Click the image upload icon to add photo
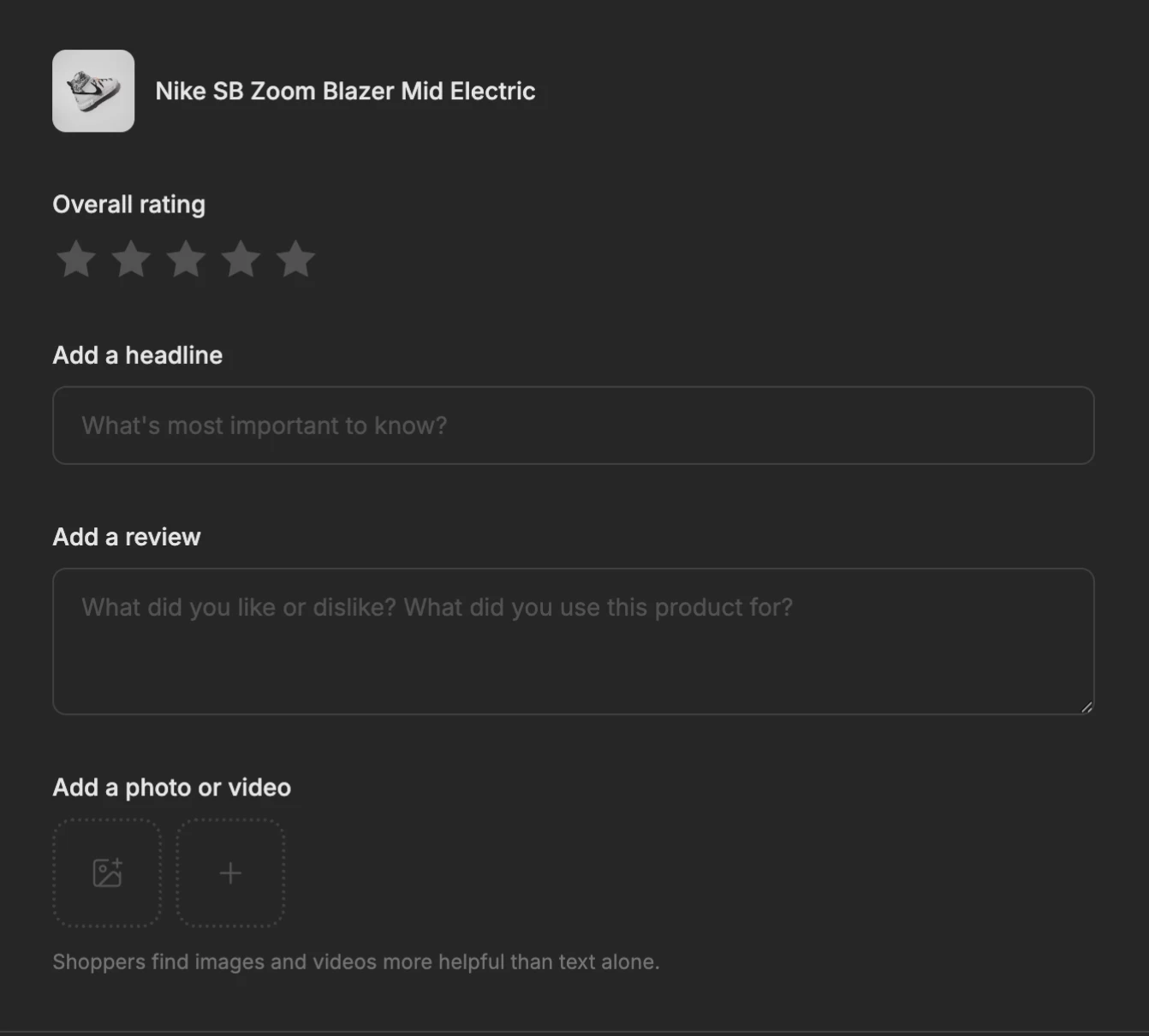 (106, 874)
